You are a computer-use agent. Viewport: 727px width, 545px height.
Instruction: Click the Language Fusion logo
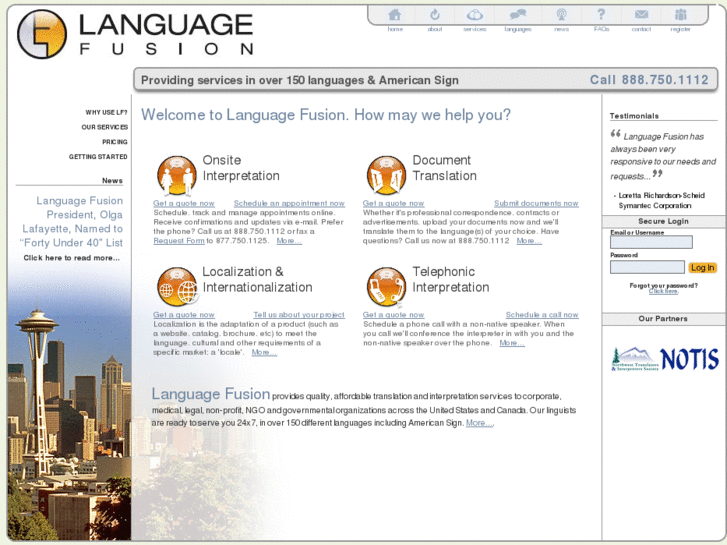pos(135,34)
